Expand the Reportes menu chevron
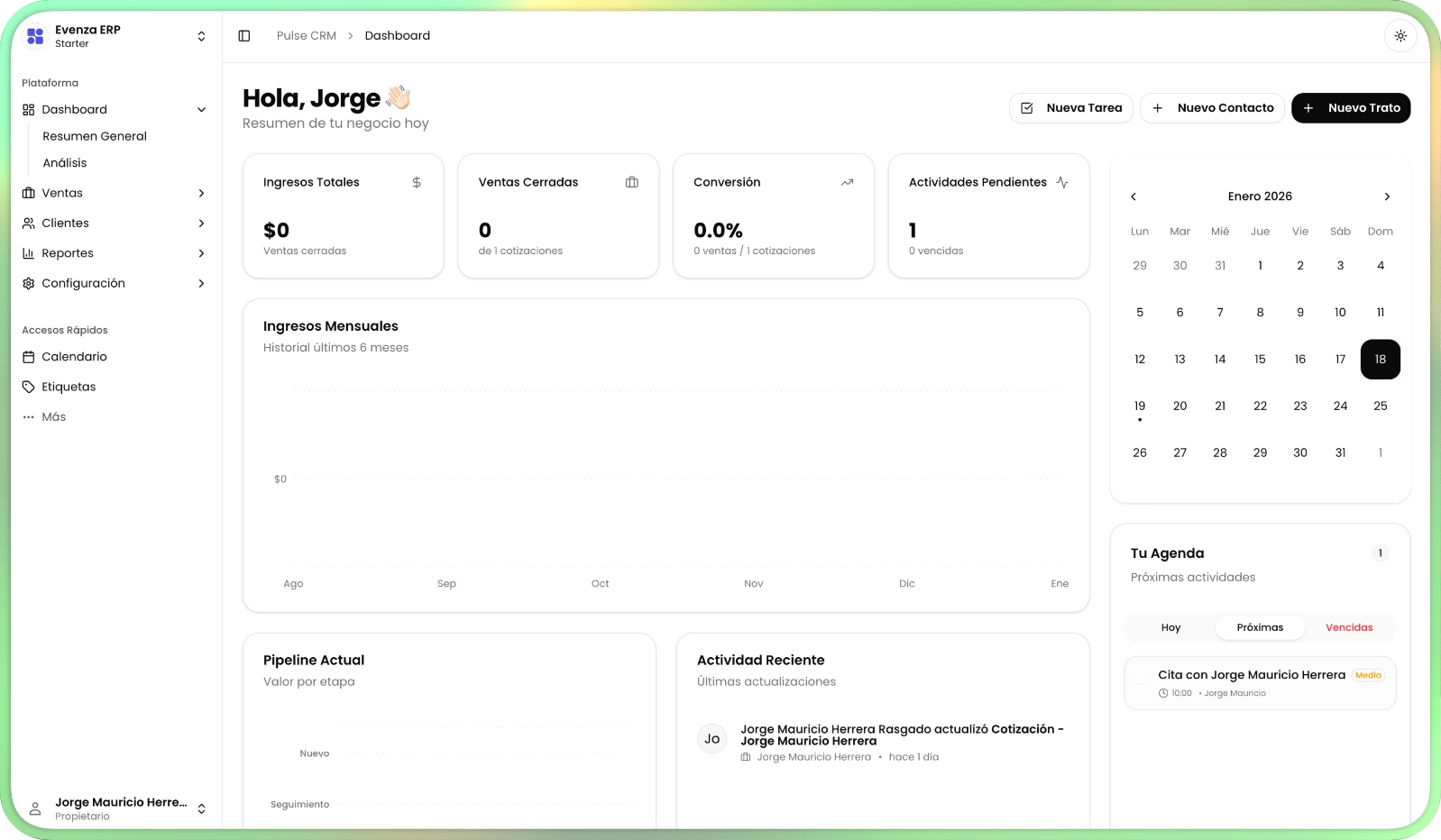 click(201, 253)
